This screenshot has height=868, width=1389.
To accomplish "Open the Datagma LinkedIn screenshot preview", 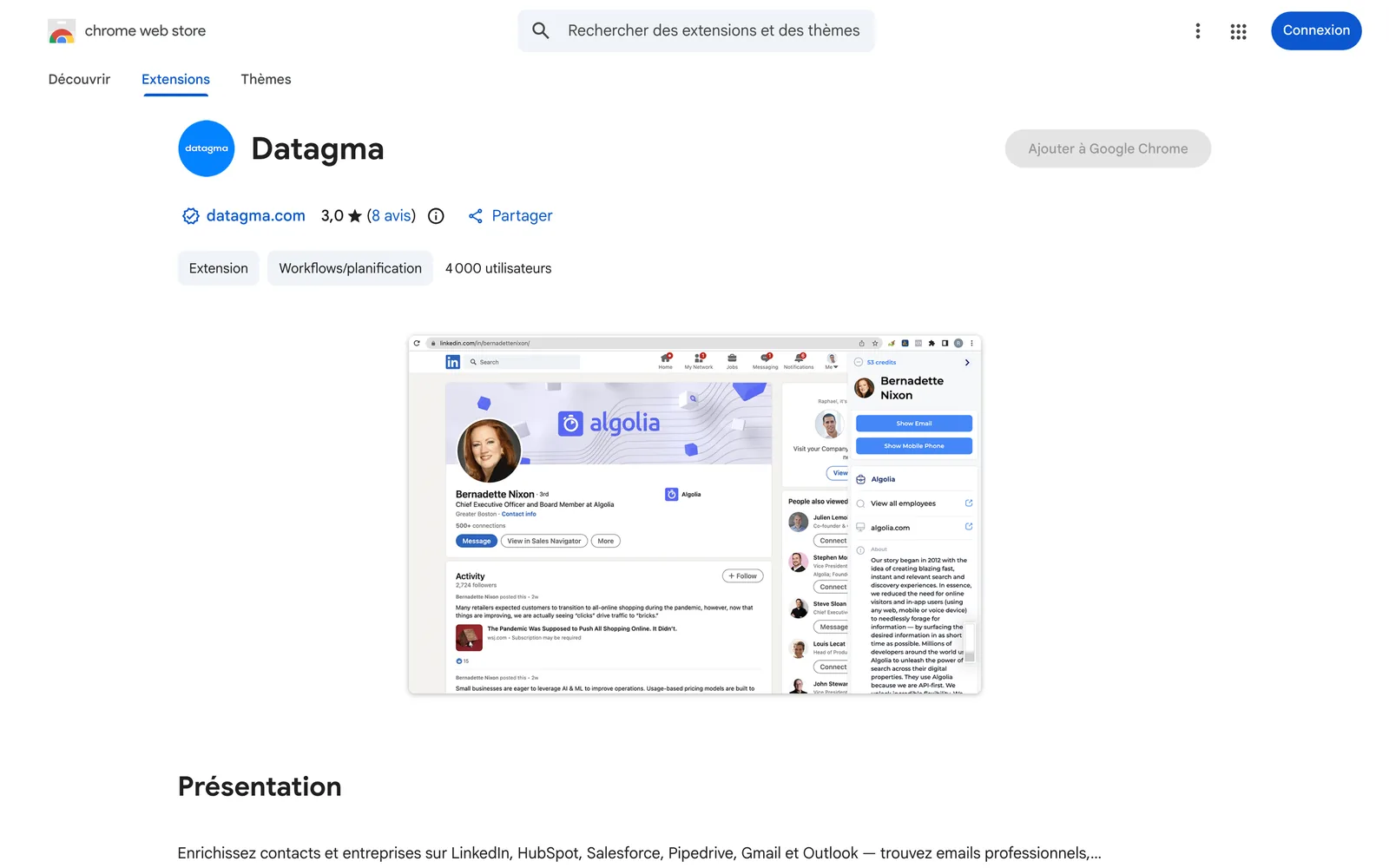I will tap(694, 515).
